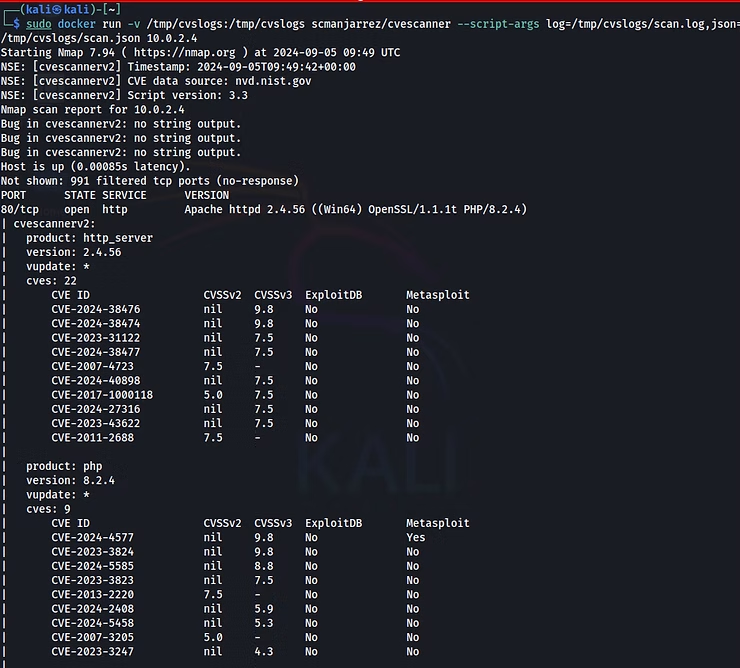Click CVE-2024-2408 entry
740x668 pixels.
click(x=92, y=609)
